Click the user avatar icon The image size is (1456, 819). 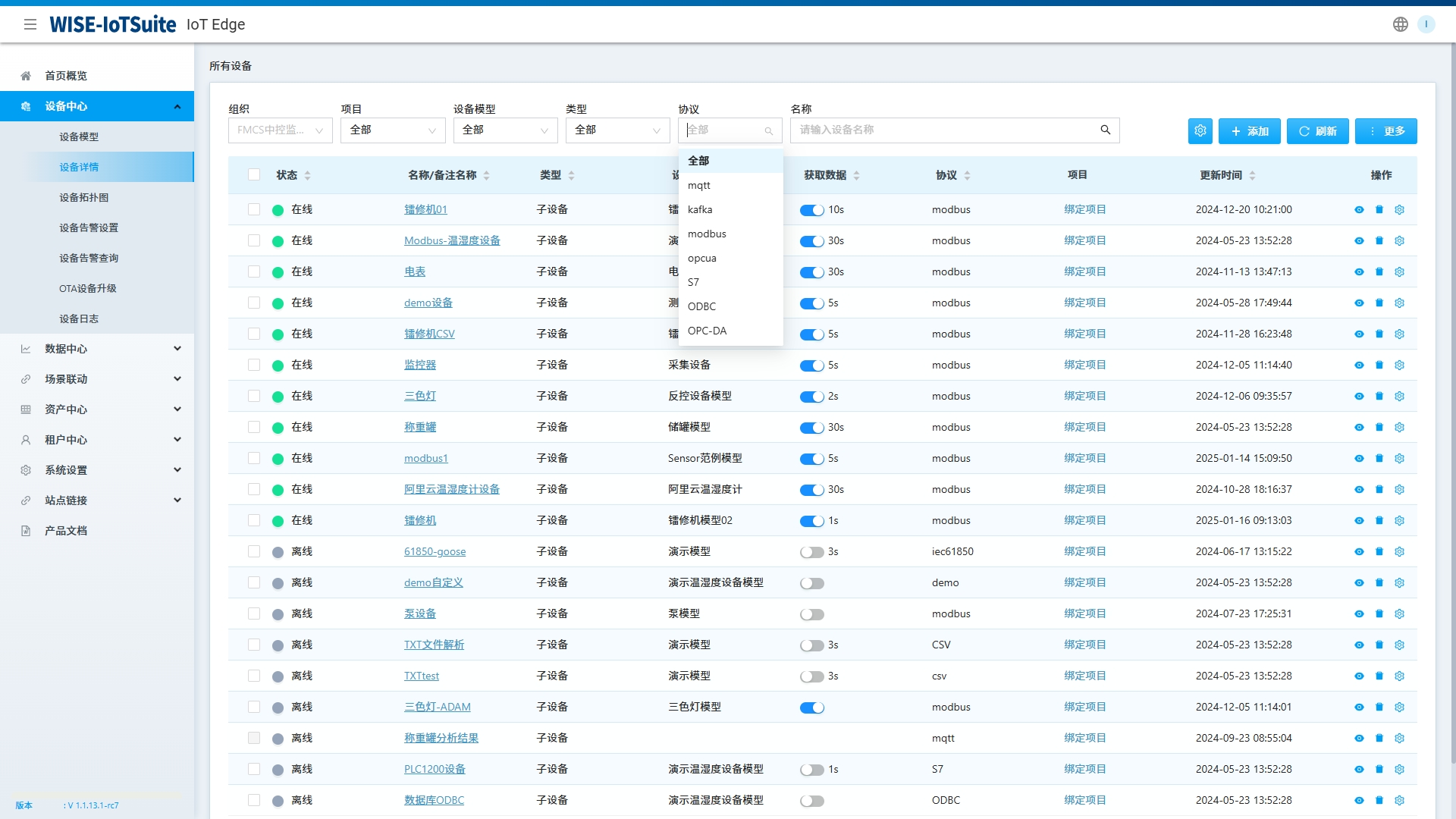[x=1426, y=24]
